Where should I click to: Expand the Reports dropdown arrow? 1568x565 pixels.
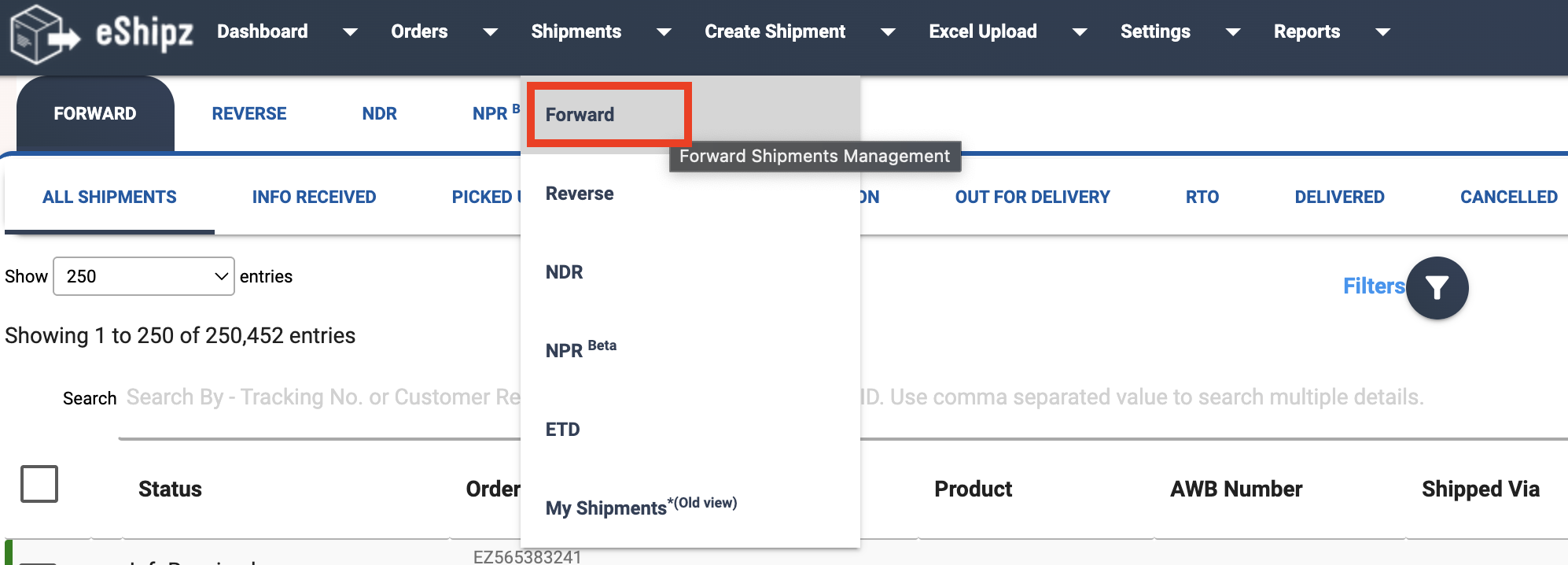pyautogui.click(x=1382, y=32)
